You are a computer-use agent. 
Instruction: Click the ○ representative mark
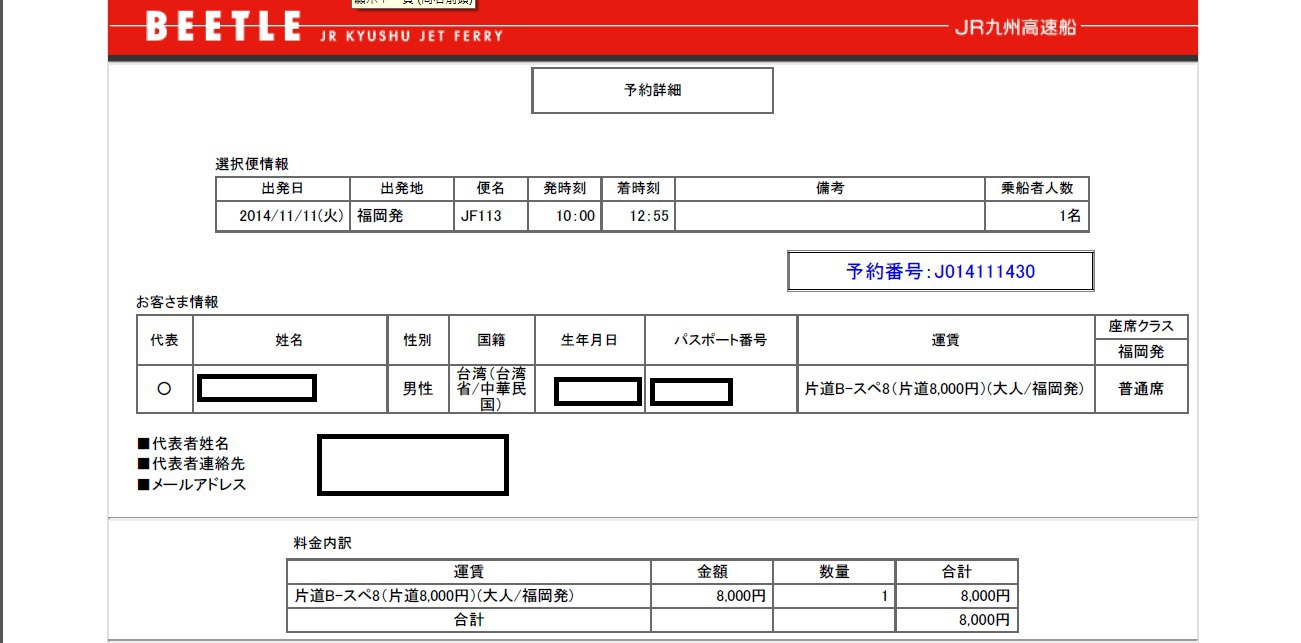pos(164,390)
